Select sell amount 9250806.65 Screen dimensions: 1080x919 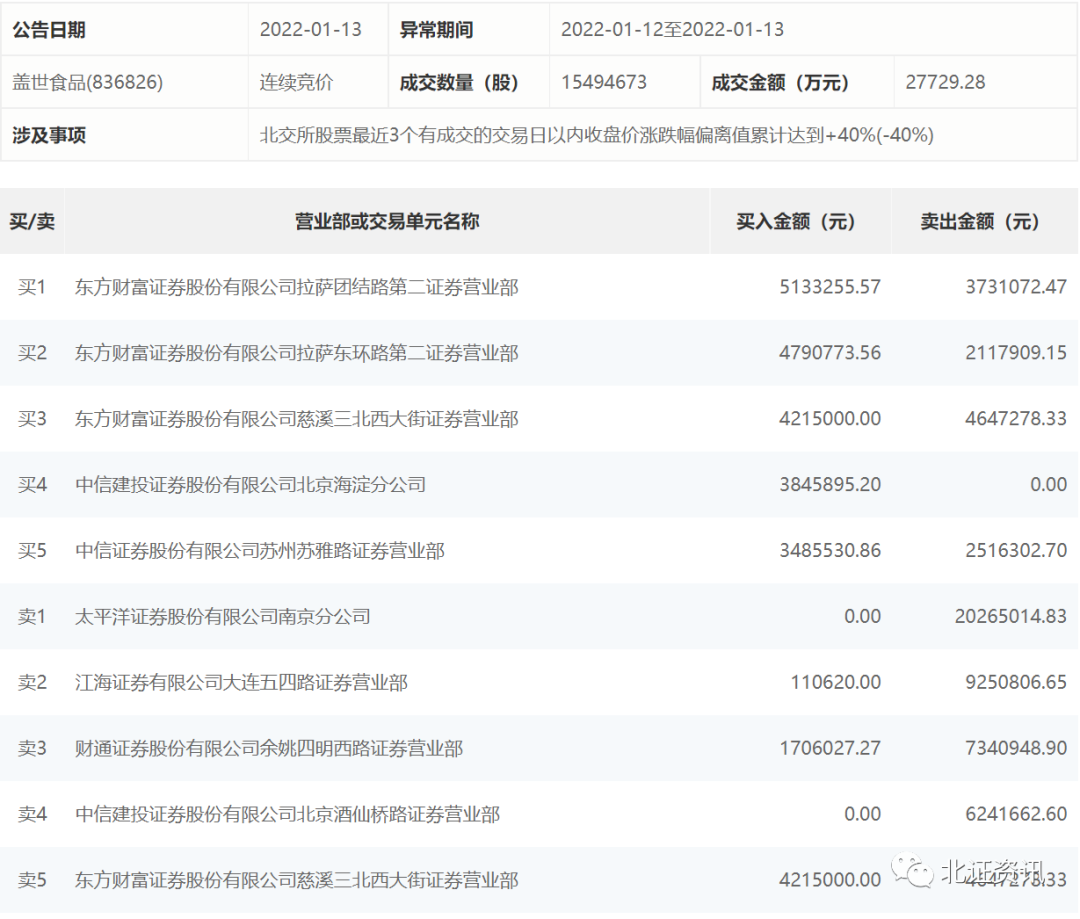click(1015, 683)
